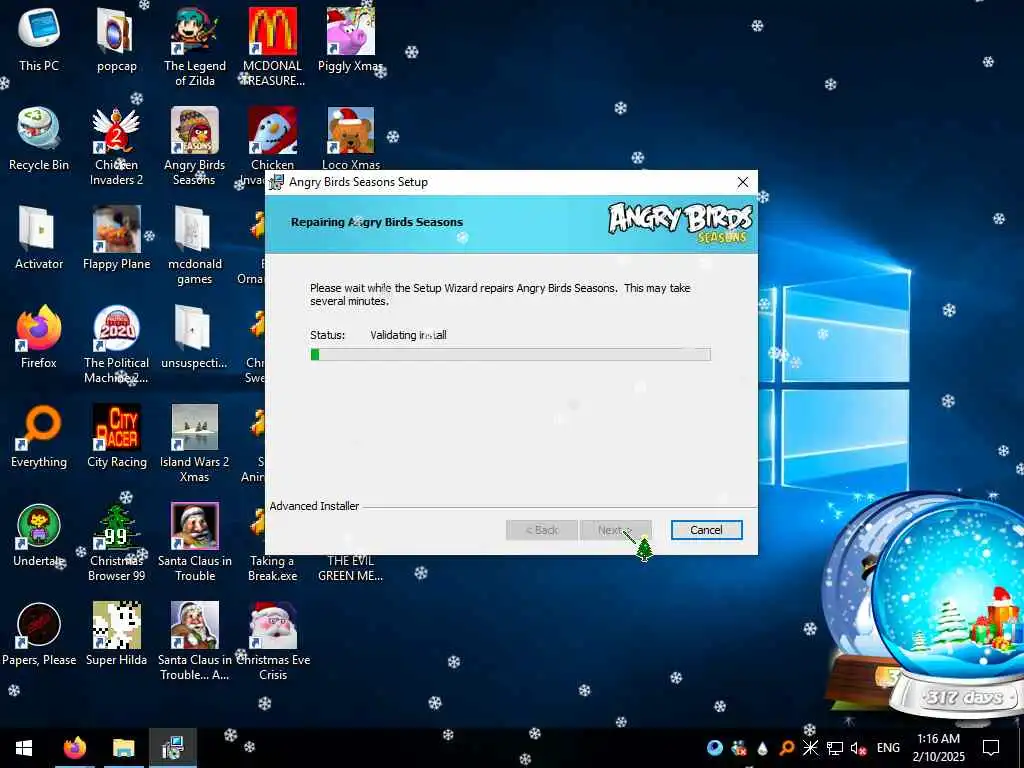This screenshot has height=768, width=1024.
Task: Open the network status tray icon
Action: point(835,748)
